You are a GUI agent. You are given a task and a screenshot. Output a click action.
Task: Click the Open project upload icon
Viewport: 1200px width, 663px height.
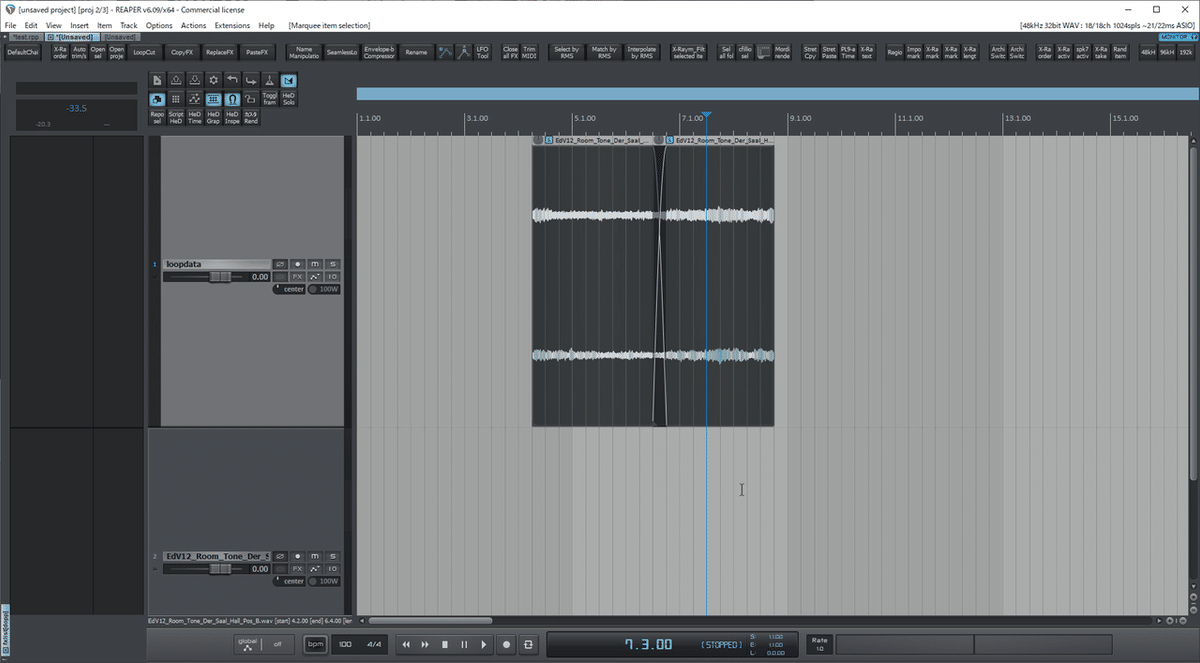pos(176,80)
